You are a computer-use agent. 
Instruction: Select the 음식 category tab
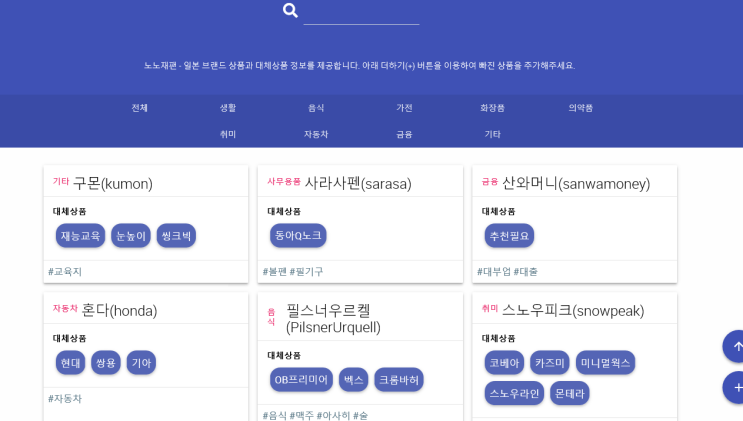click(x=316, y=108)
